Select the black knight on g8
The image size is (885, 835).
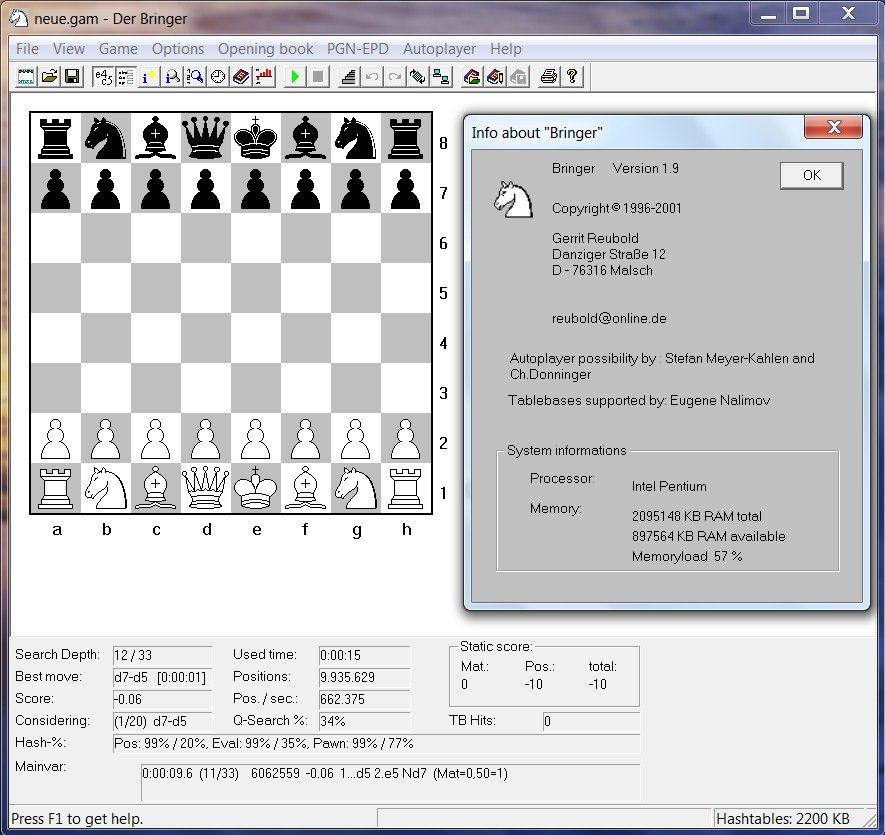356,138
